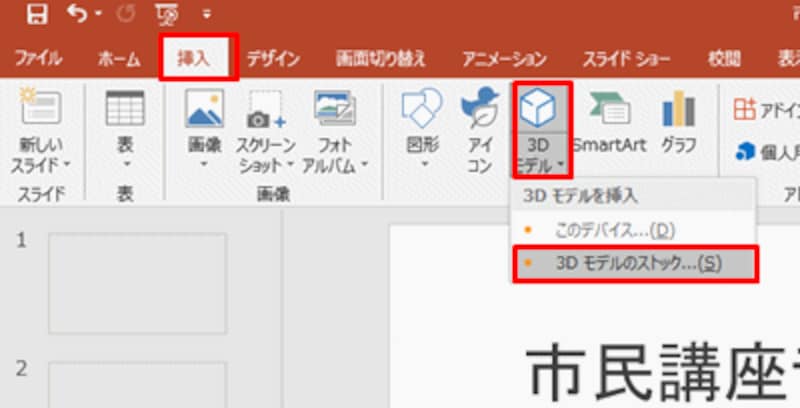Viewport: 800px width, 408px height.
Task: Select slide 2 thumbnail
Action: tap(137, 385)
